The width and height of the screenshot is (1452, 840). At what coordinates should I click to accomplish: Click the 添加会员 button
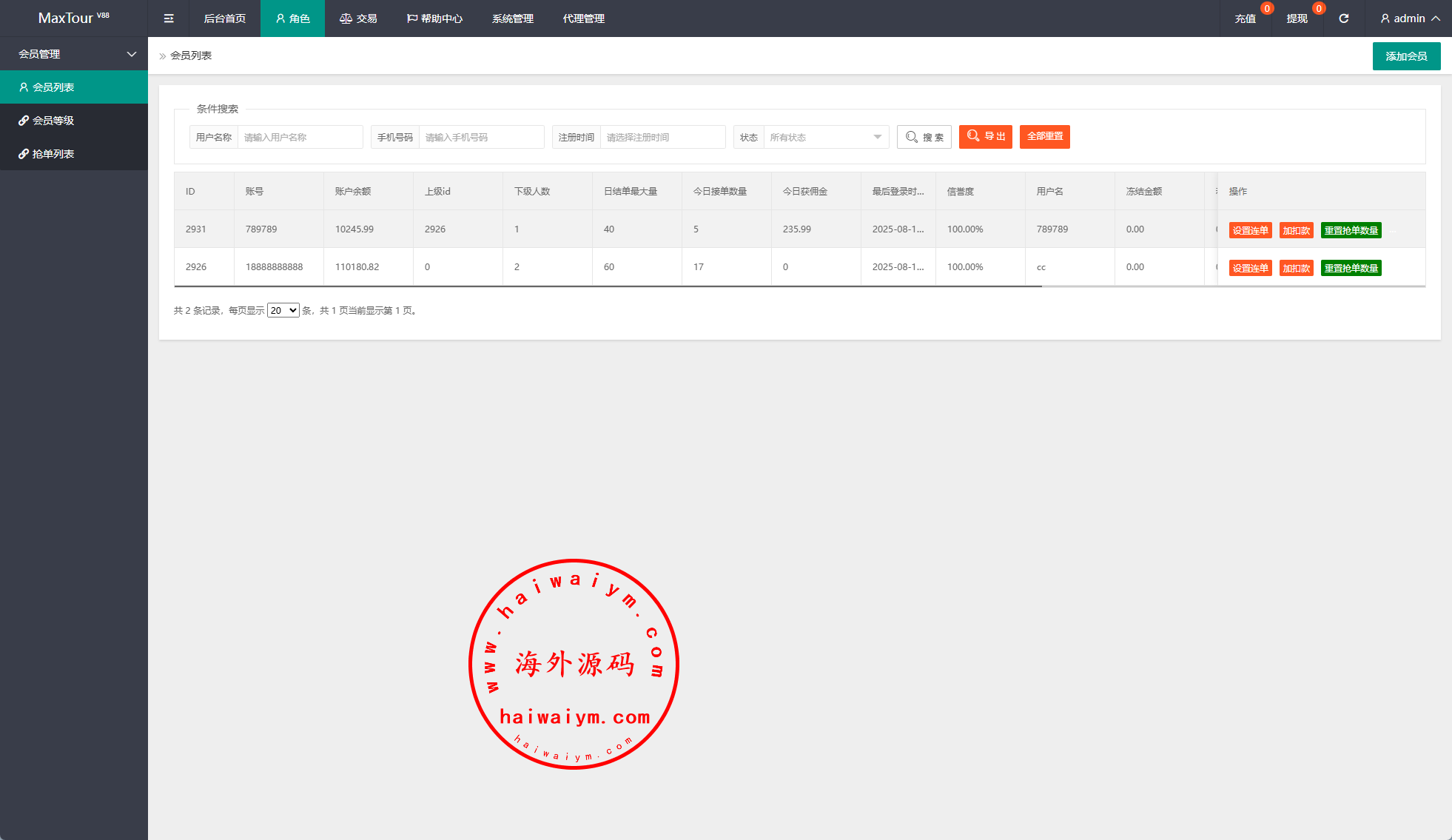pos(1406,56)
